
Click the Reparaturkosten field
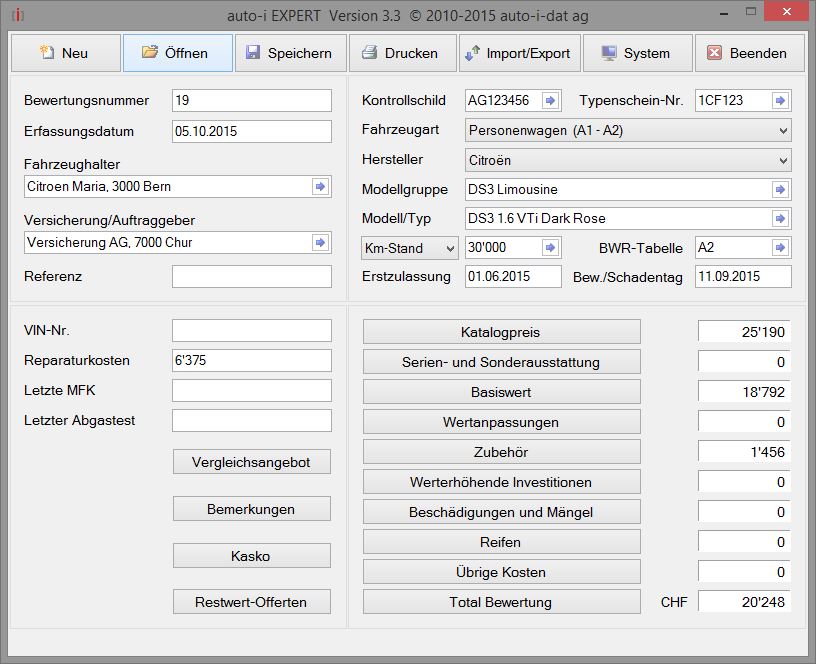[x=252, y=360]
